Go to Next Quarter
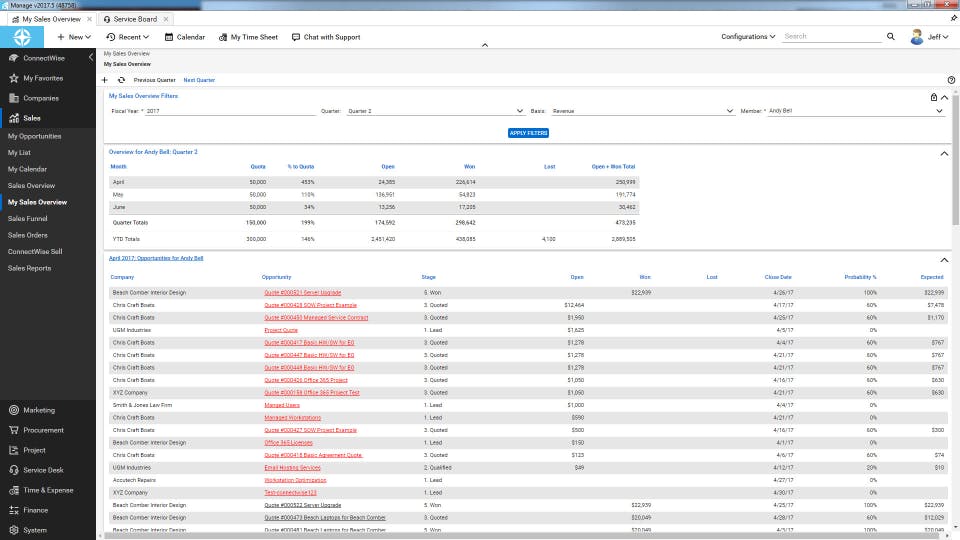 coord(199,80)
